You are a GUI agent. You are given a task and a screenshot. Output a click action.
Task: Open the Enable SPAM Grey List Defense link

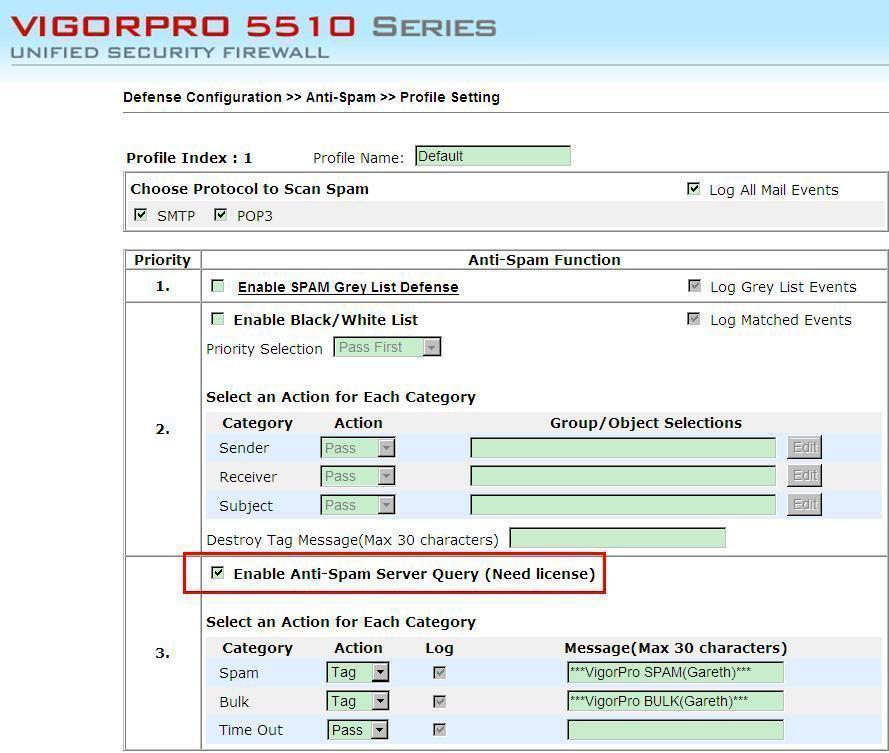[x=348, y=287]
